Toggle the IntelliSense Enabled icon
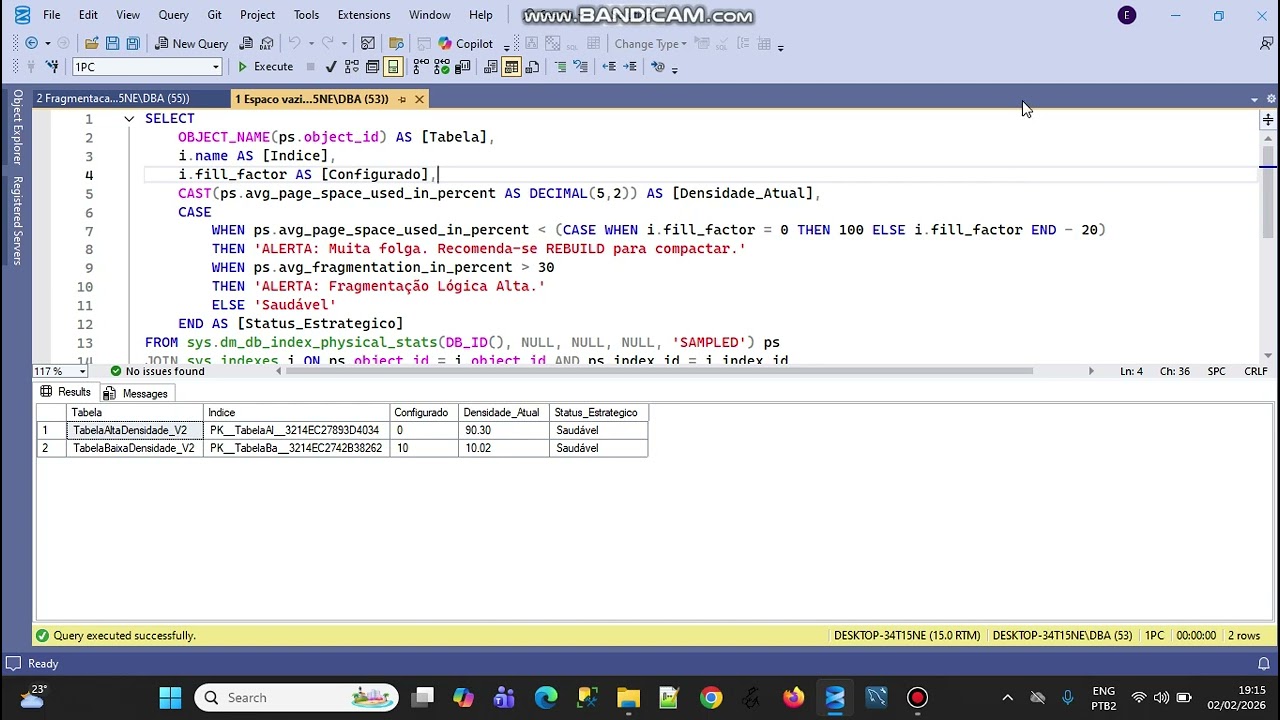The image size is (1280, 720). coord(393,67)
